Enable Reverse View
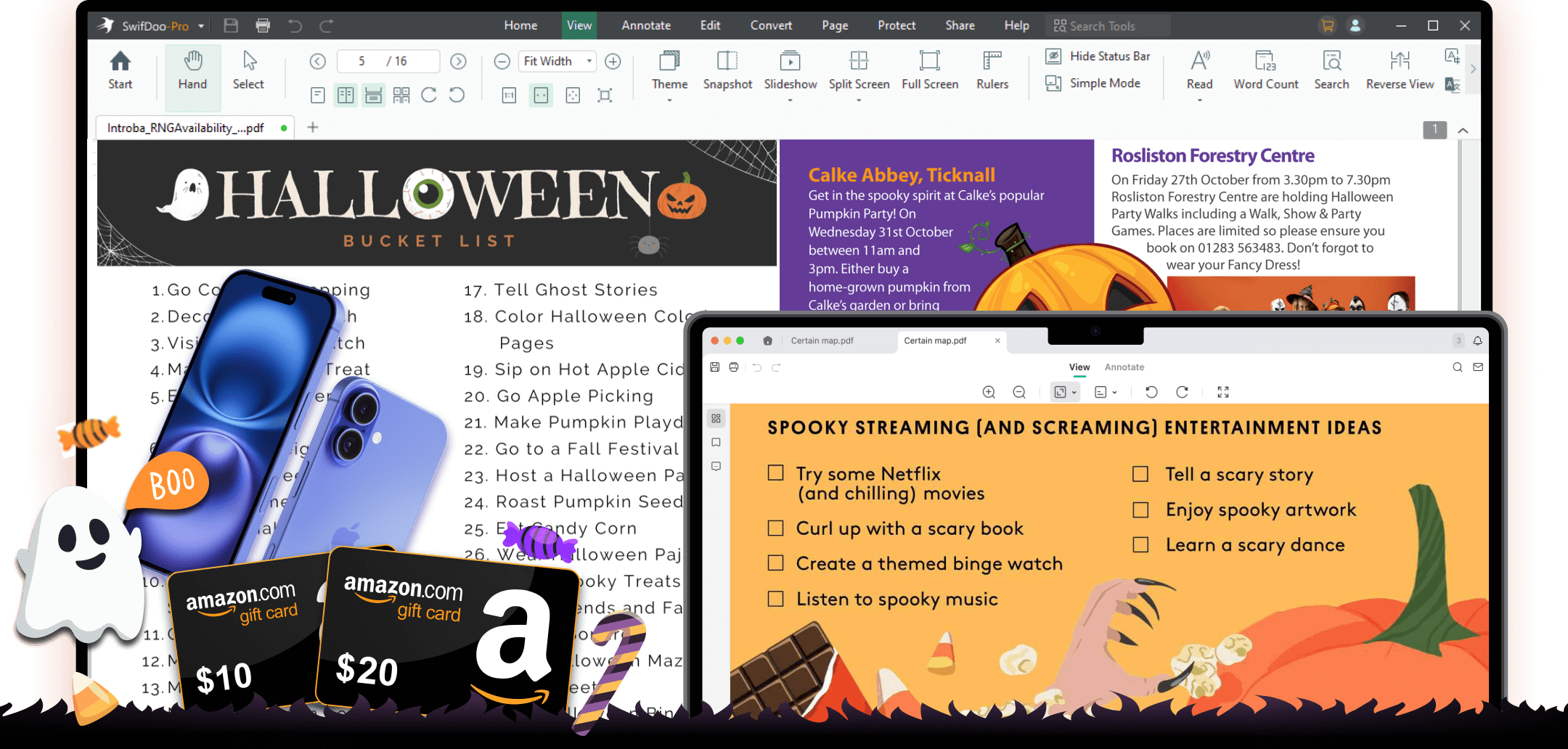The height and width of the screenshot is (749, 1568). point(1400,70)
